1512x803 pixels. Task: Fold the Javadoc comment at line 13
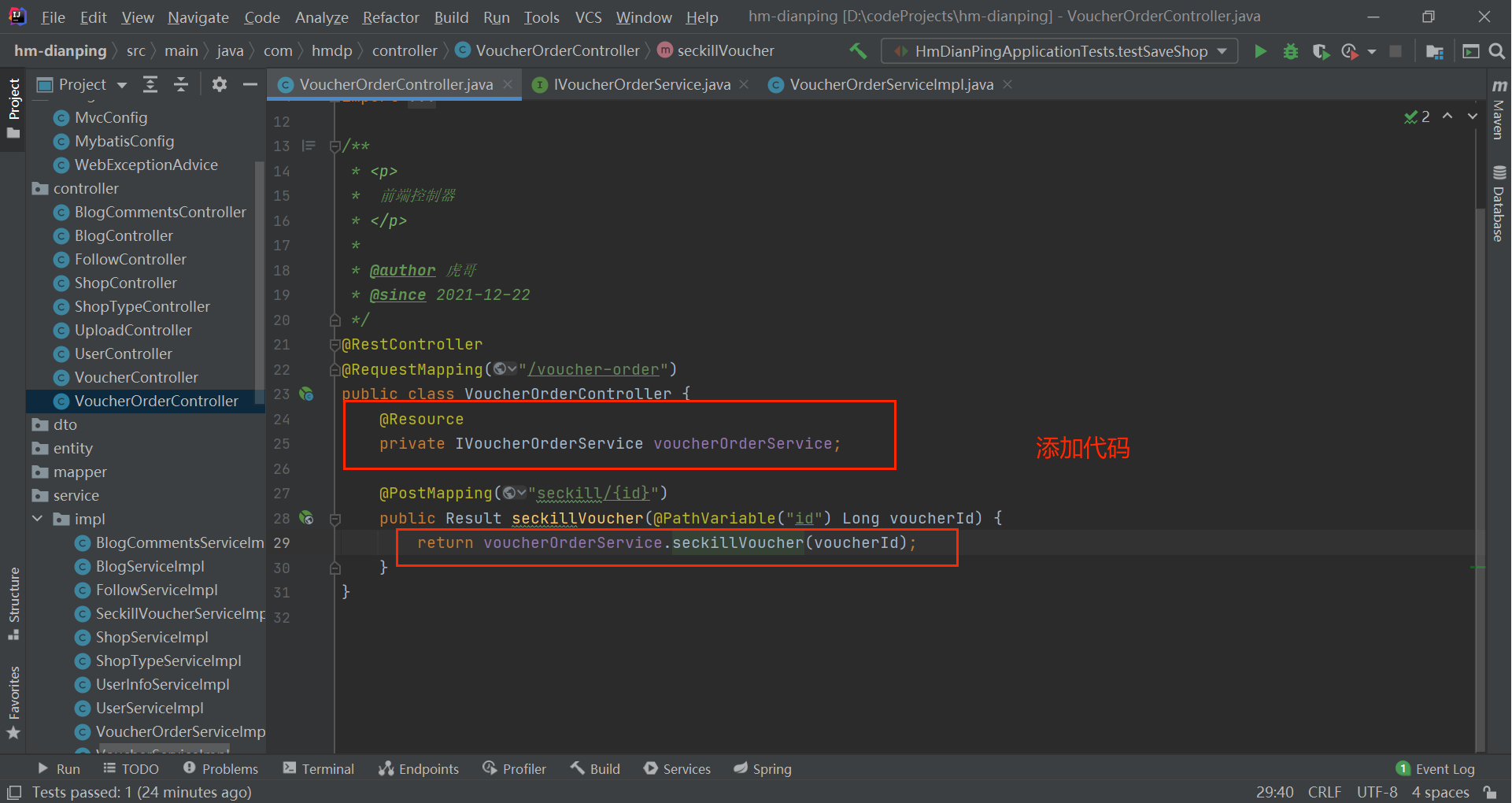(x=335, y=146)
